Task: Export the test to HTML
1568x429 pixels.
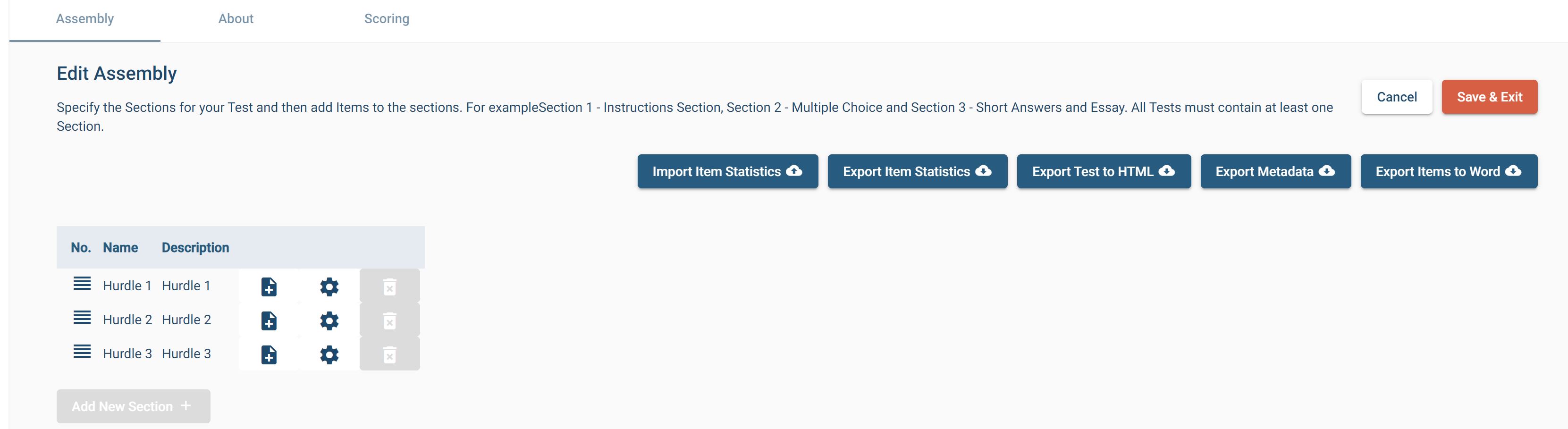Action: 1104,171
